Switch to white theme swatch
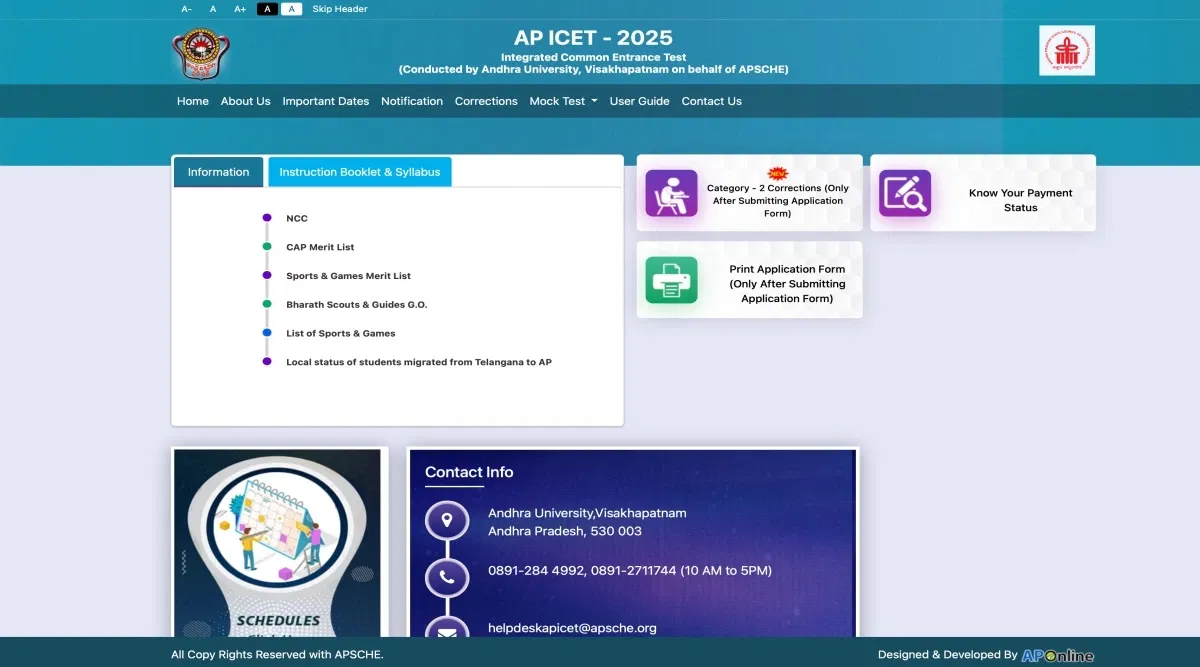This screenshot has height=667, width=1200. pyautogui.click(x=291, y=9)
